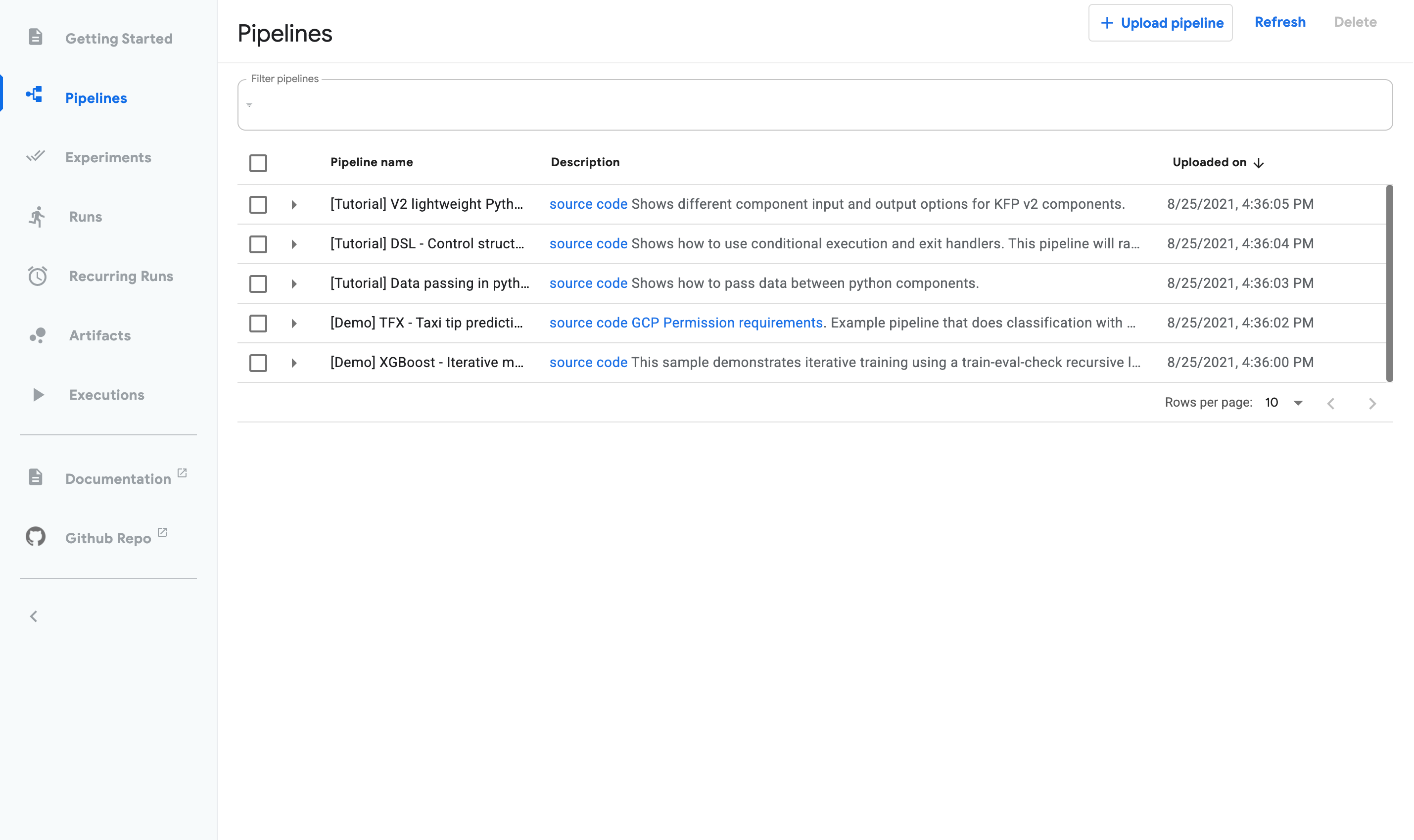1414x840 pixels.
Task: Expand the [Demo] TFX Taxi tip prediction row
Action: pyautogui.click(x=294, y=323)
